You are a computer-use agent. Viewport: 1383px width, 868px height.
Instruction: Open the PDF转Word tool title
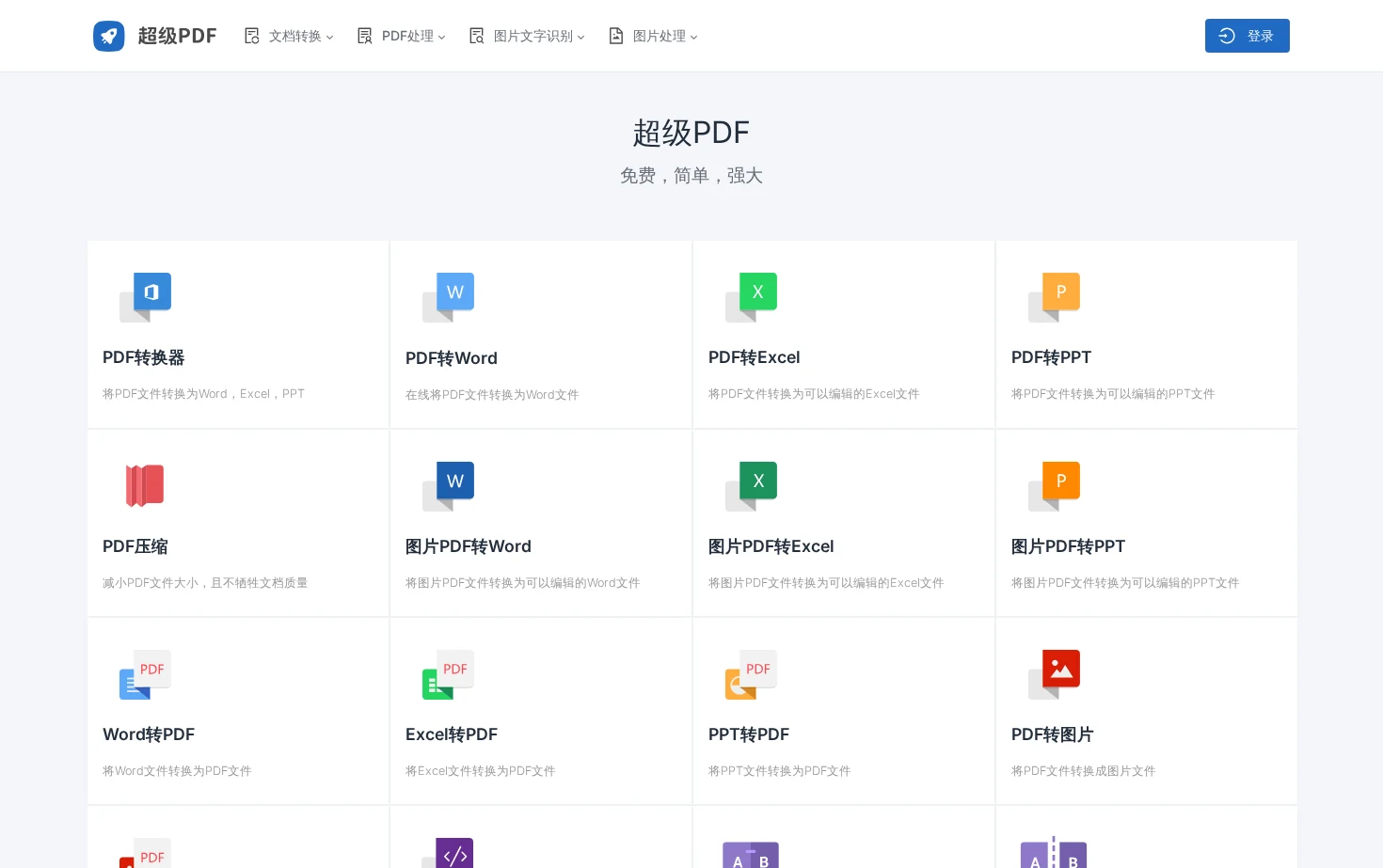[x=452, y=358]
